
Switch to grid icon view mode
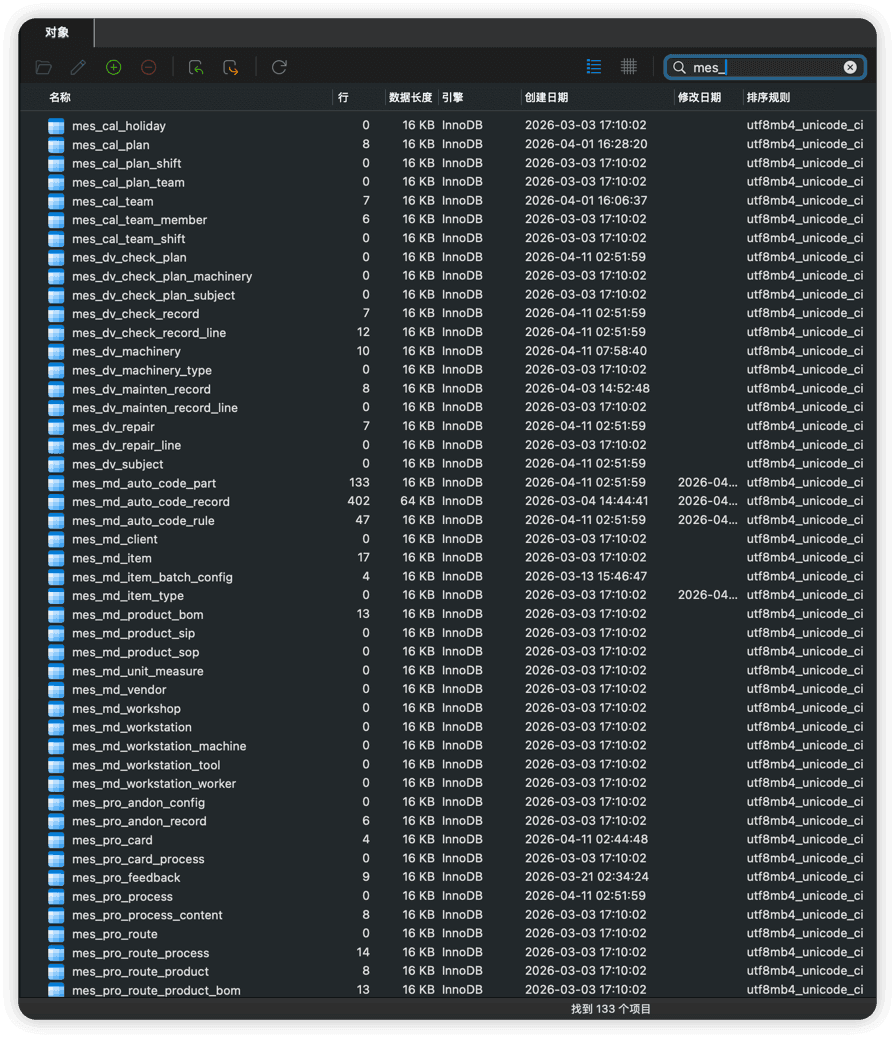pyautogui.click(x=629, y=67)
